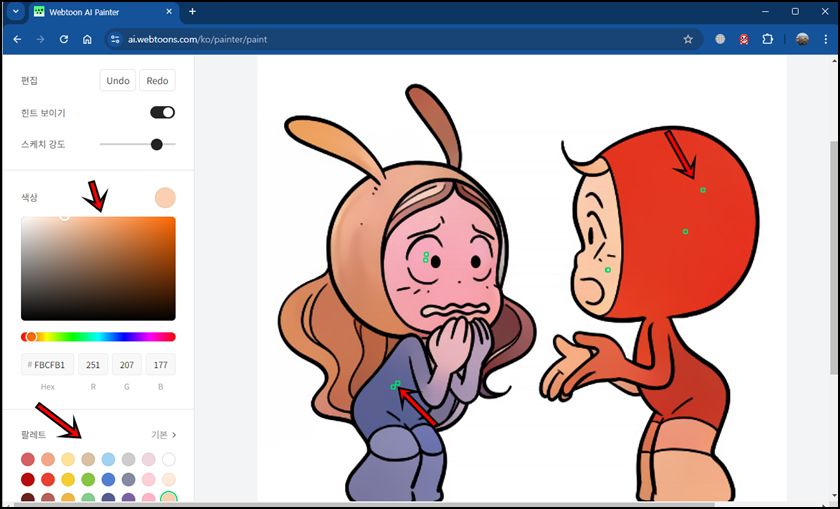
Task: Undo the last edit
Action: (x=118, y=80)
